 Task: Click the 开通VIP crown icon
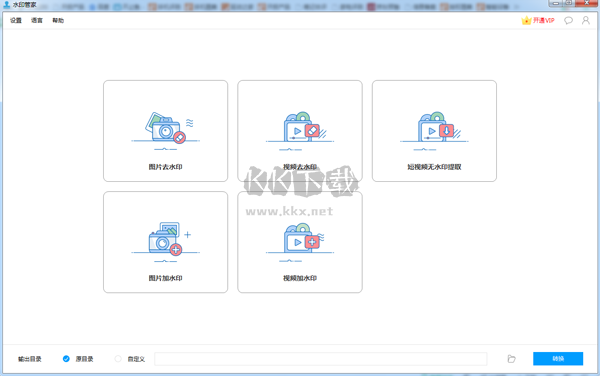pos(527,20)
